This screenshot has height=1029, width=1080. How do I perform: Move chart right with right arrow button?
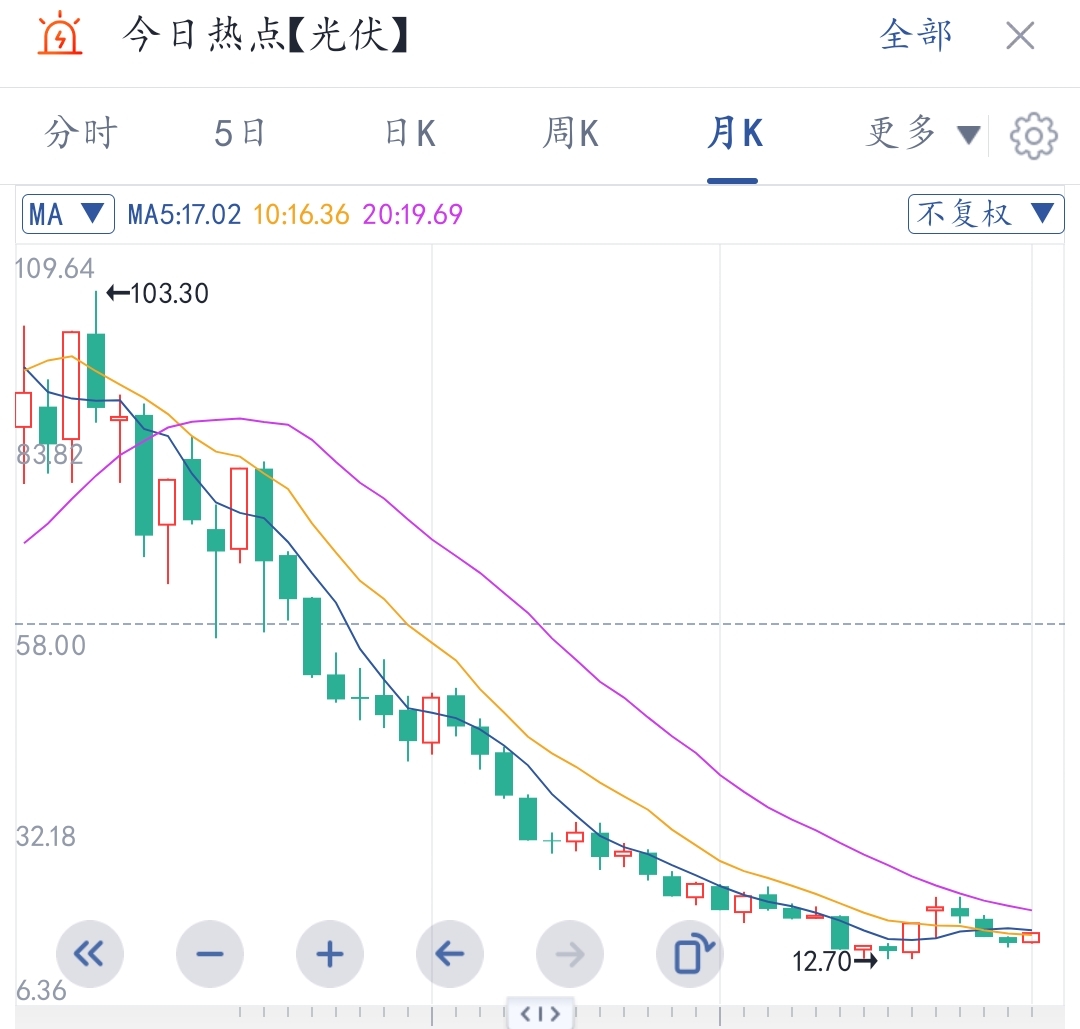pyautogui.click(x=570, y=954)
